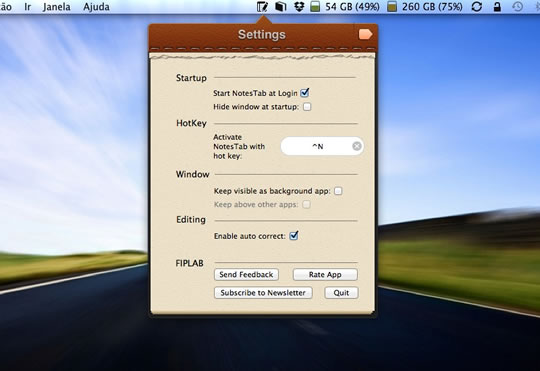Click the Window section heading

(x=193, y=174)
